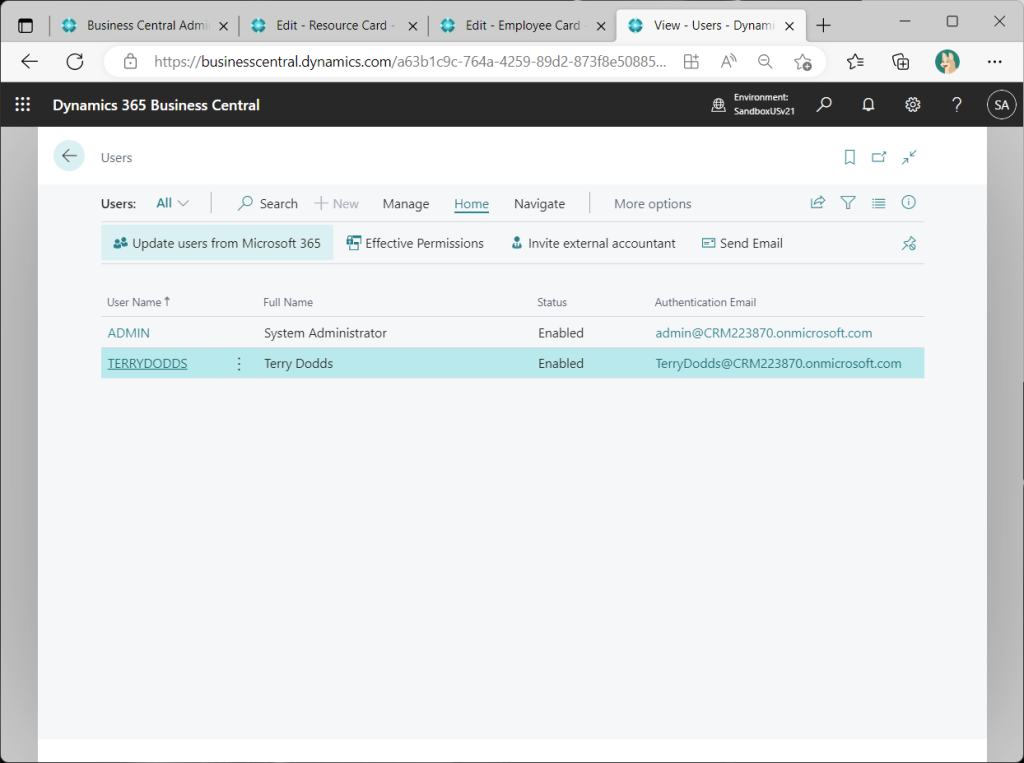Open the Navigate menu
Viewport: 1024px width, 763px height.
[x=539, y=204]
